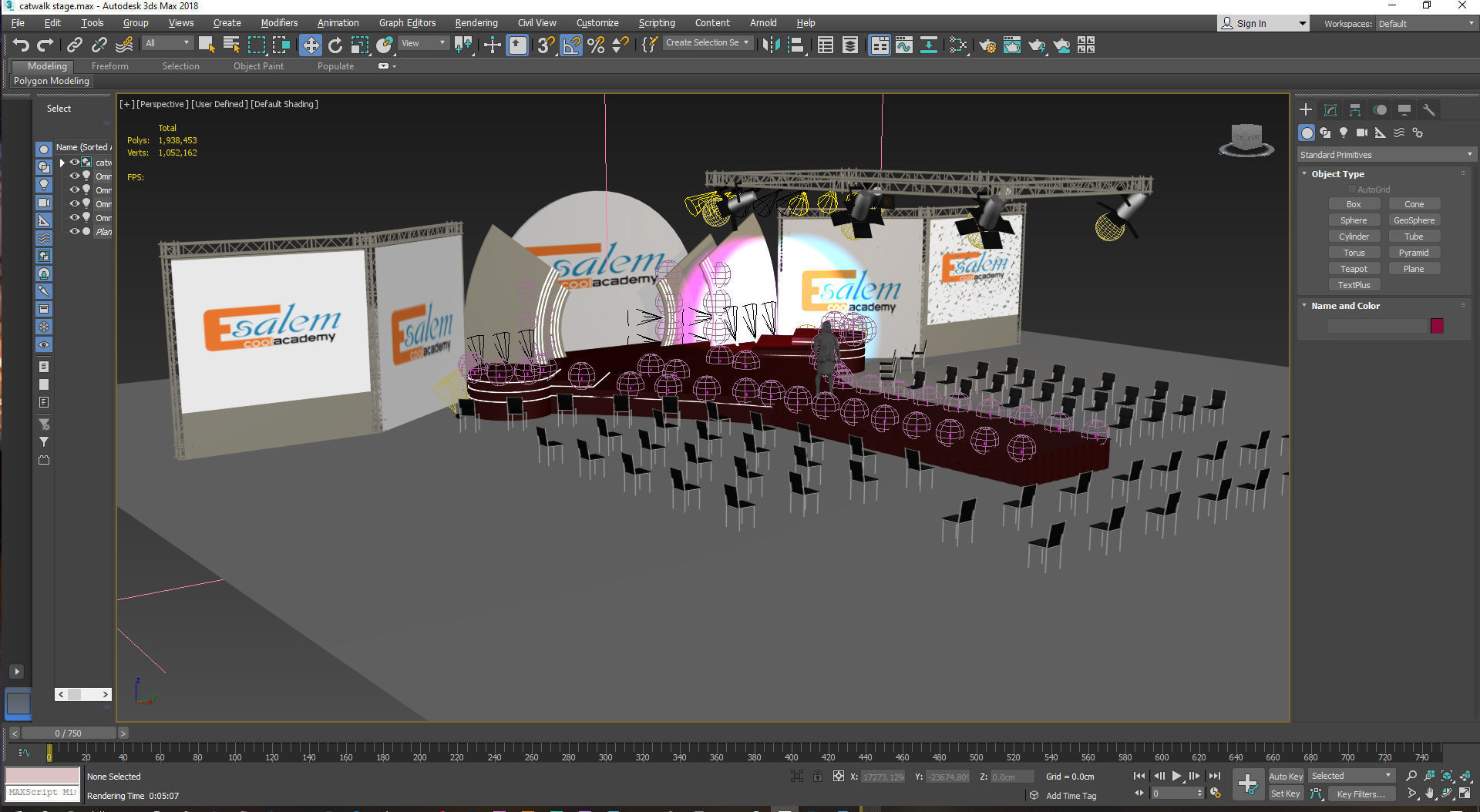Click the Unlink Selection icon
This screenshot has height=812, width=1480.
click(x=99, y=45)
